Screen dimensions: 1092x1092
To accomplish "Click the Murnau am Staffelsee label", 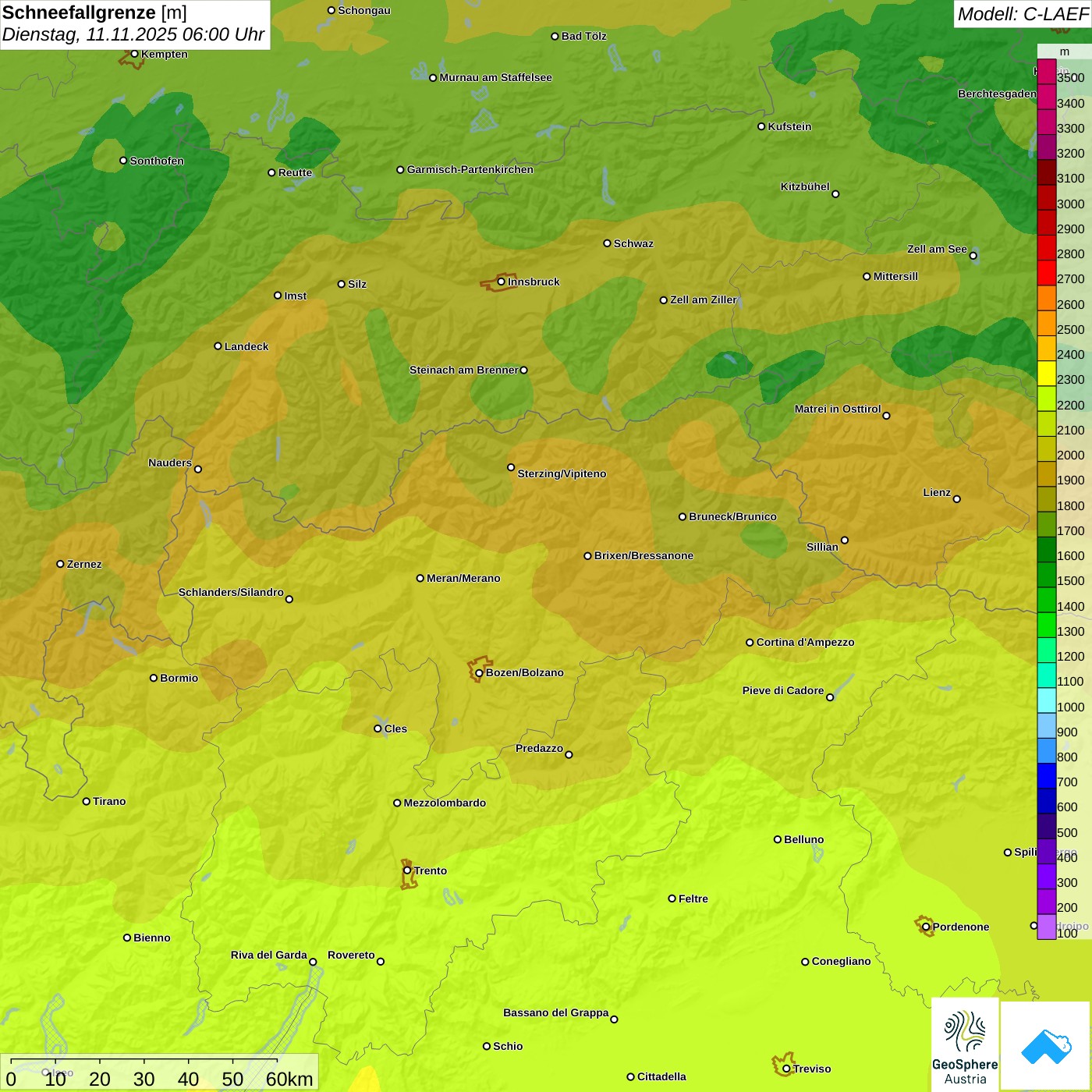I will (496, 77).
